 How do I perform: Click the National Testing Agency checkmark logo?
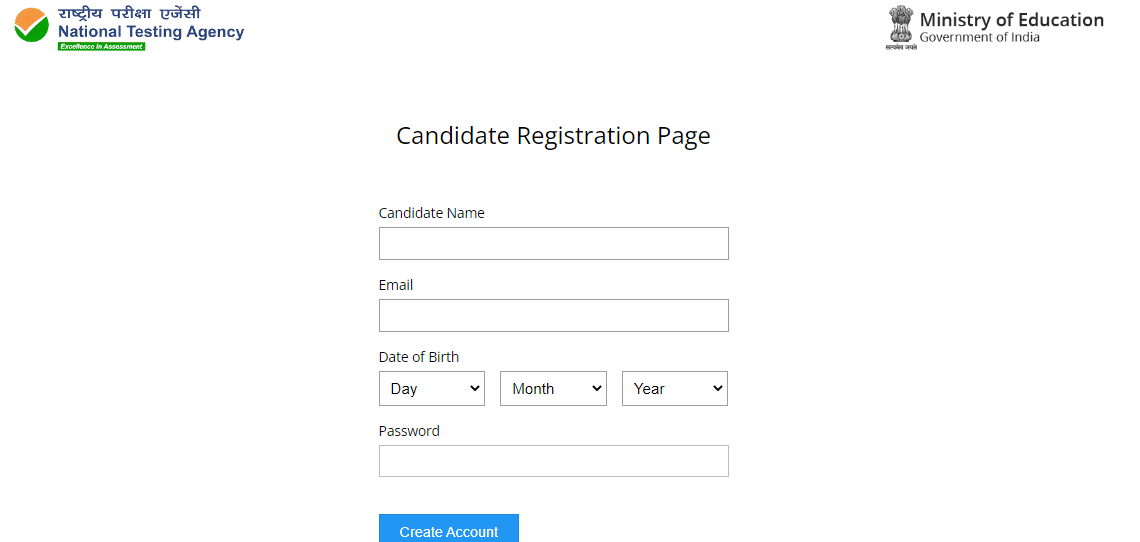(x=31, y=25)
